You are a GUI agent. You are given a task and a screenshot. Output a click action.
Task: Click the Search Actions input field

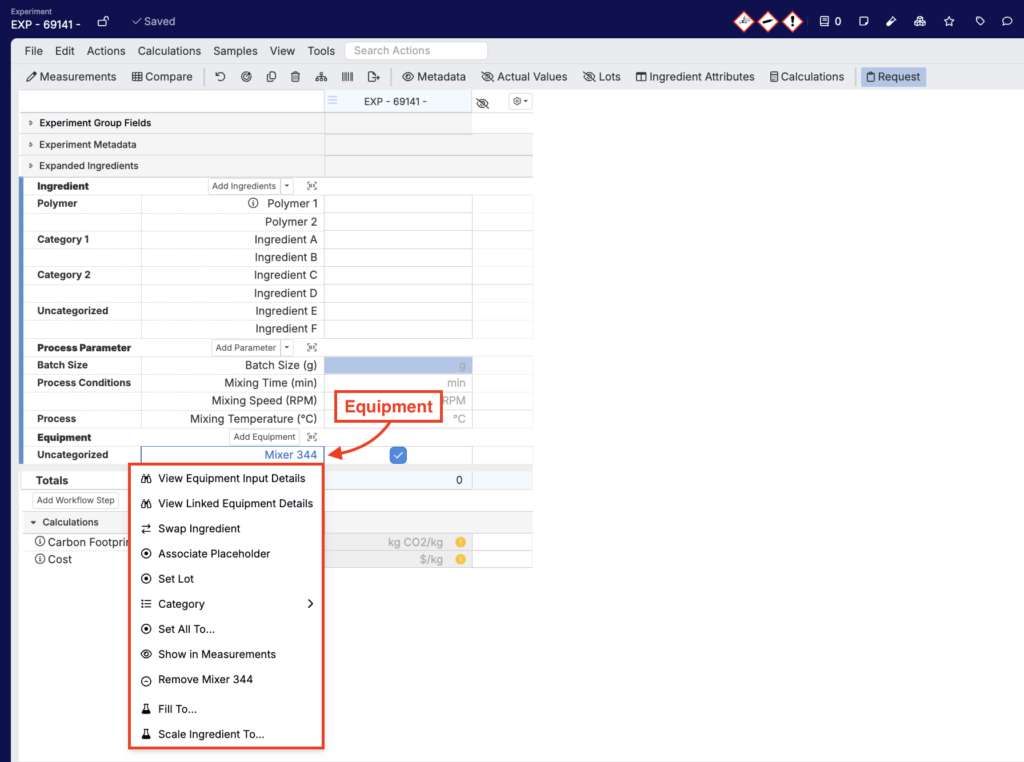[416, 51]
